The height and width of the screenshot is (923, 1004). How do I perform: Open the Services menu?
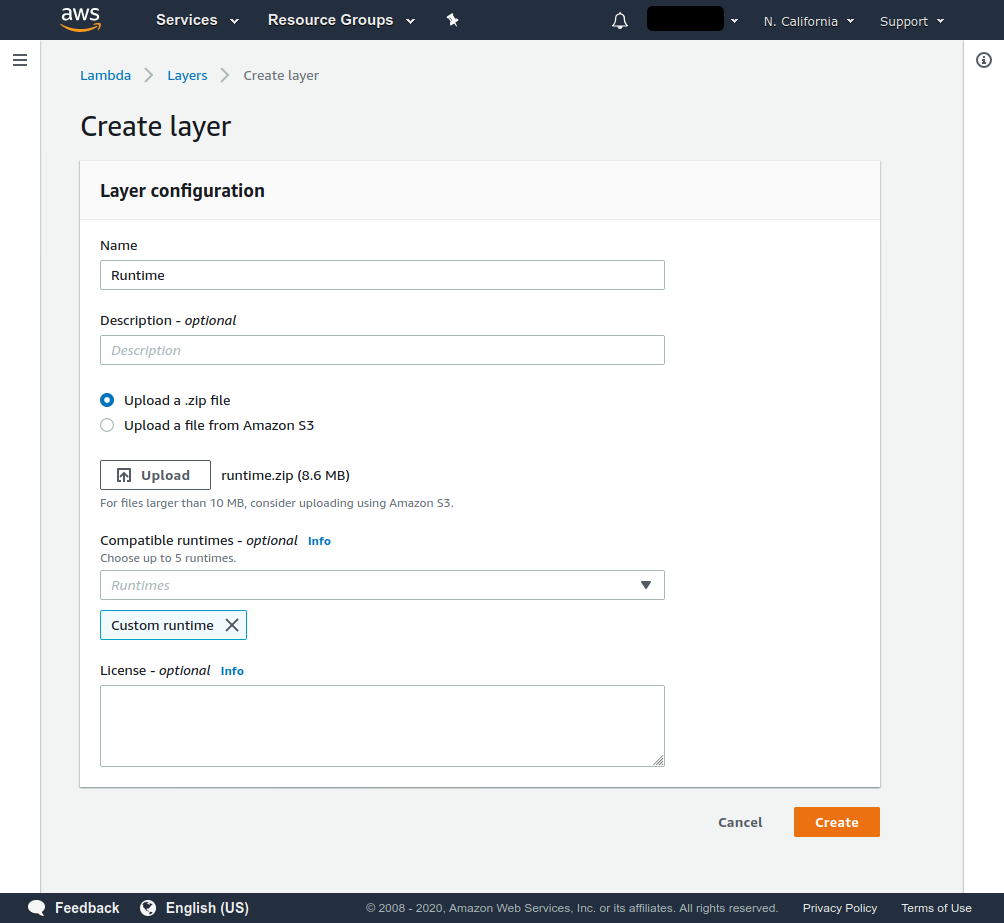197,20
